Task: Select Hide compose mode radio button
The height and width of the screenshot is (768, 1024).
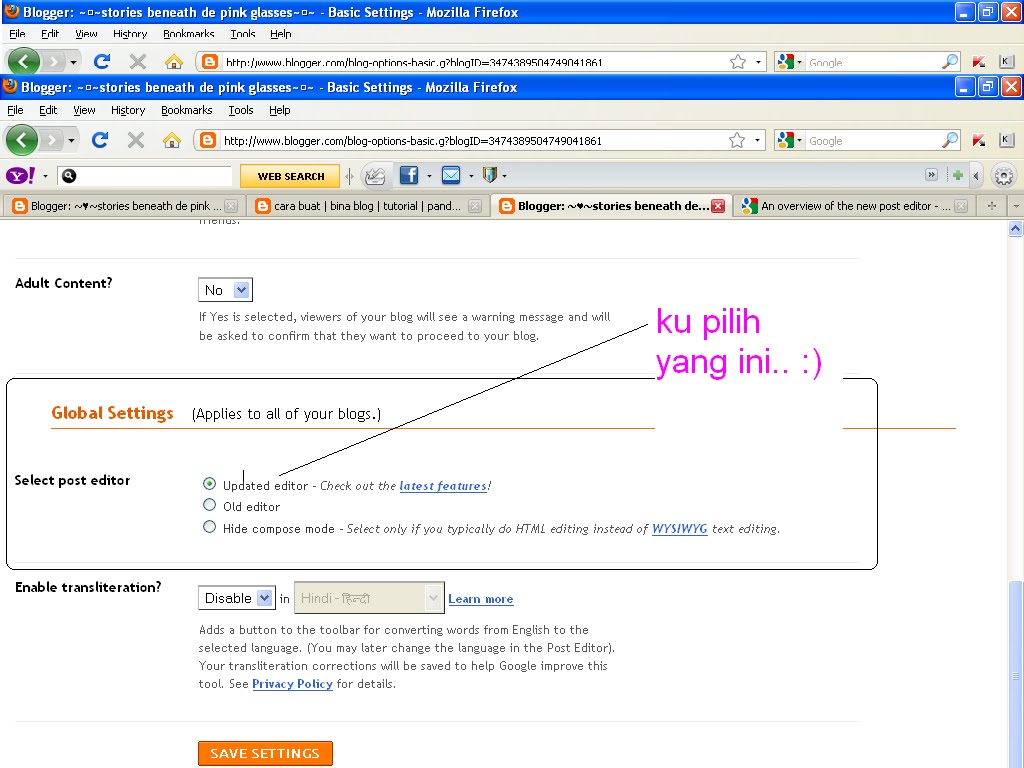Action: (x=209, y=527)
